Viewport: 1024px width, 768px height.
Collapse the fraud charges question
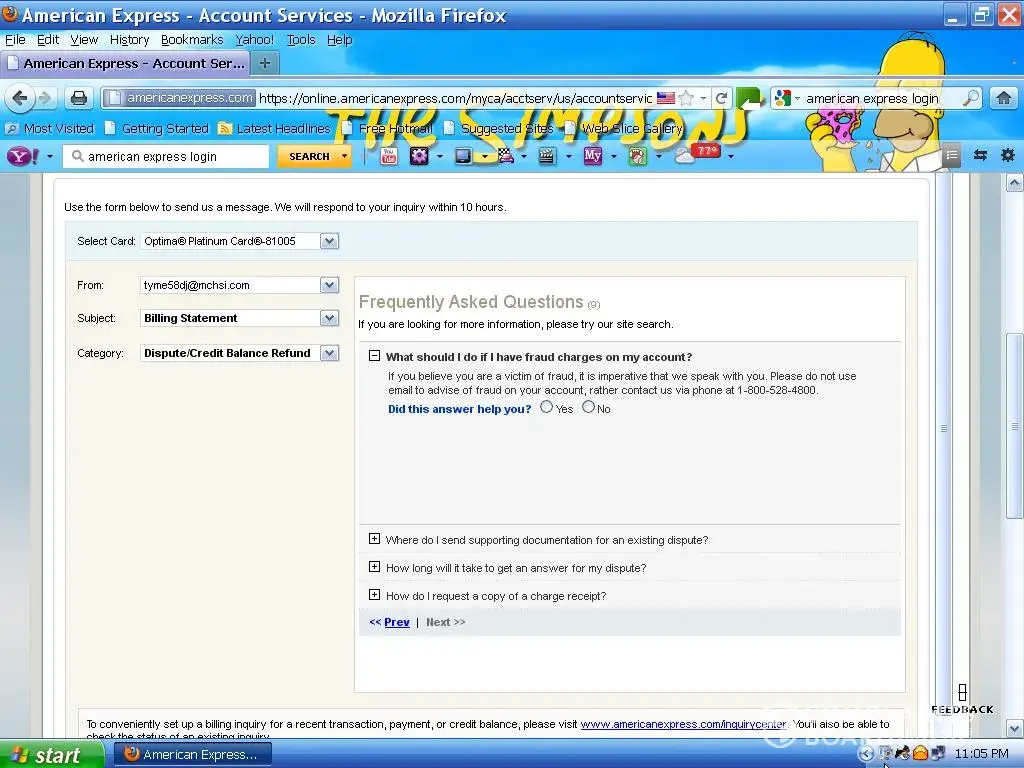pos(374,356)
